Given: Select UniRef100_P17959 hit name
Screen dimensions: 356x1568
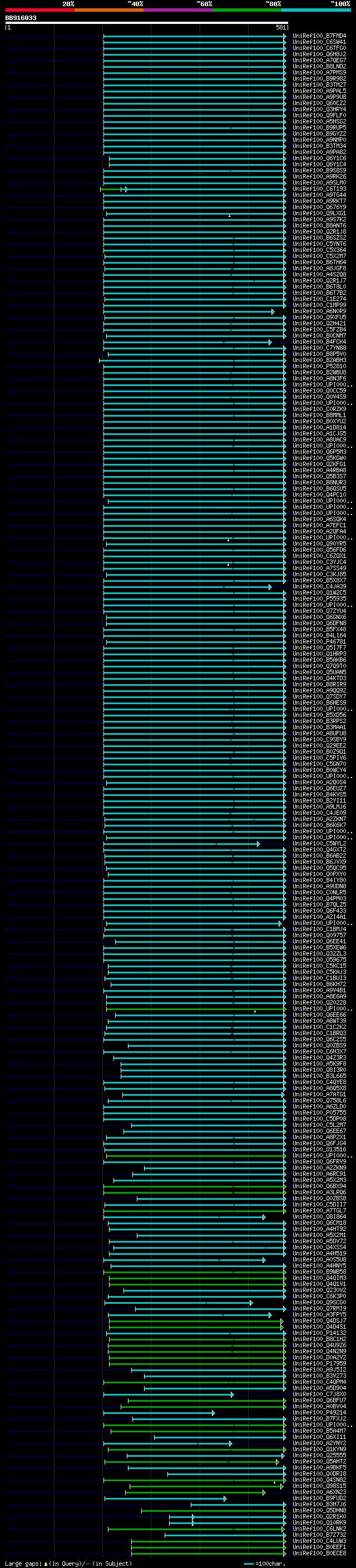Looking at the screenshot, I should [x=319, y=1363].
